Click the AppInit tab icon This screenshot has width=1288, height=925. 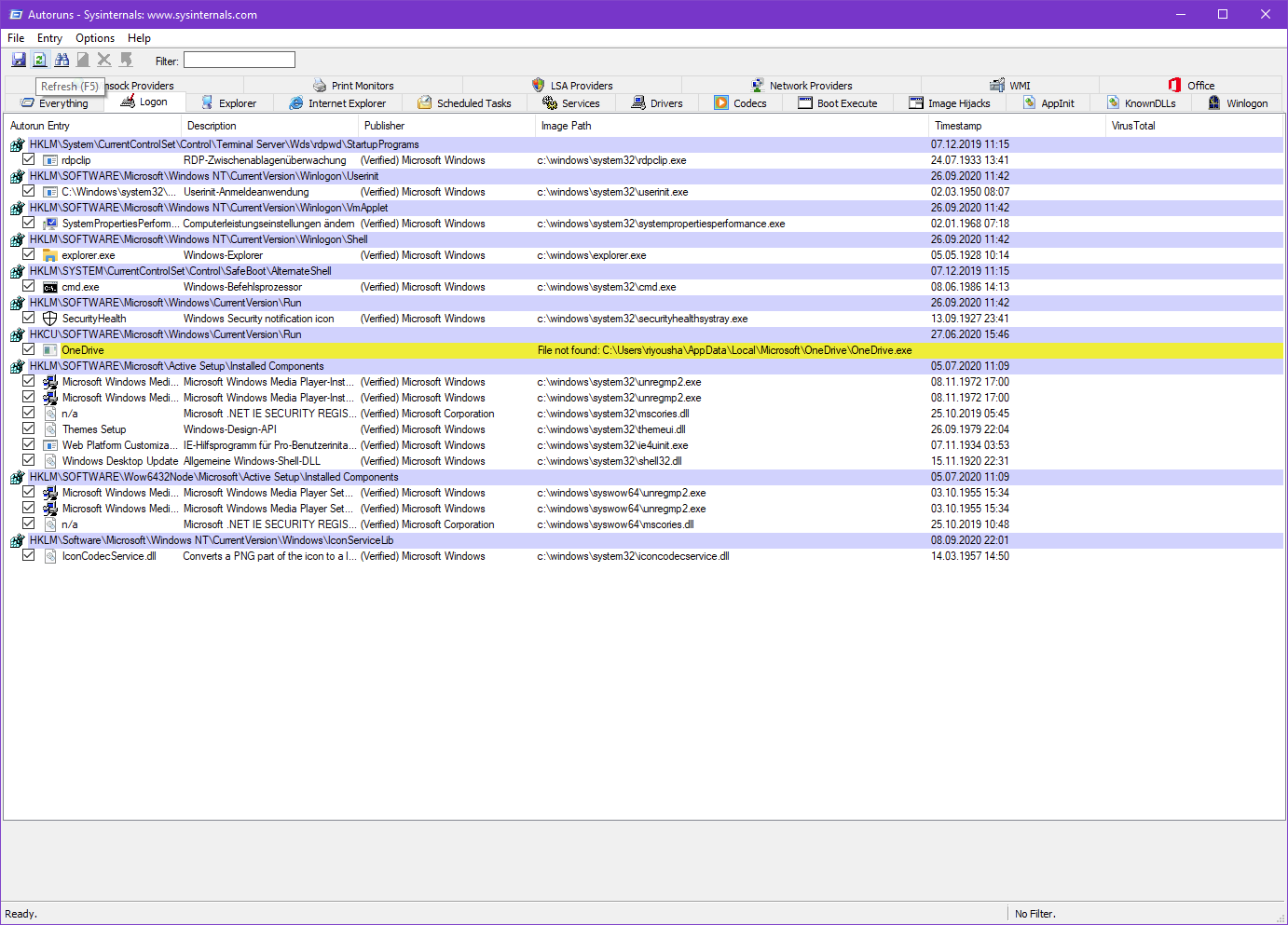tap(1030, 102)
